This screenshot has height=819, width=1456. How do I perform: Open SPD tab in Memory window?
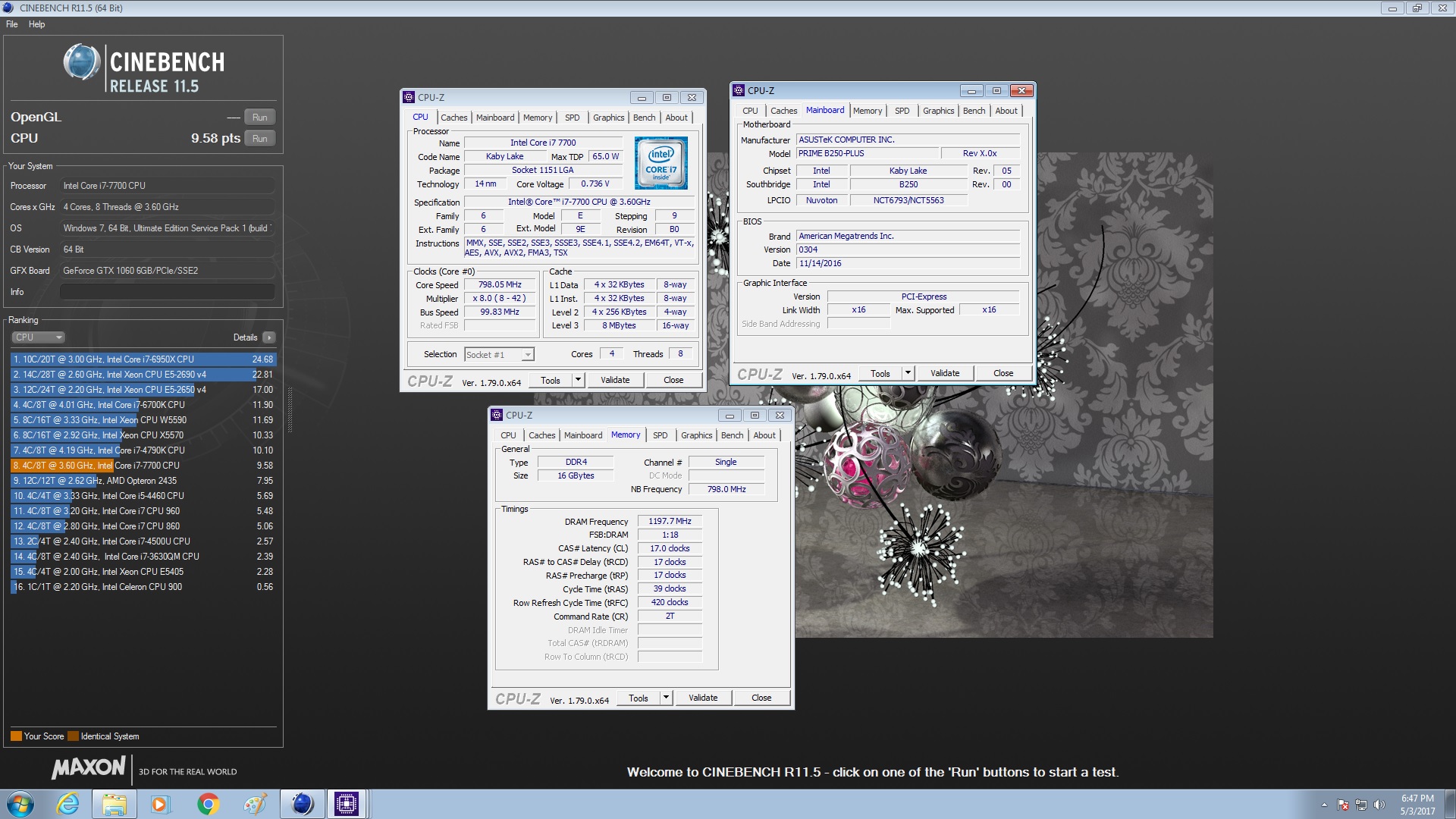coord(660,435)
